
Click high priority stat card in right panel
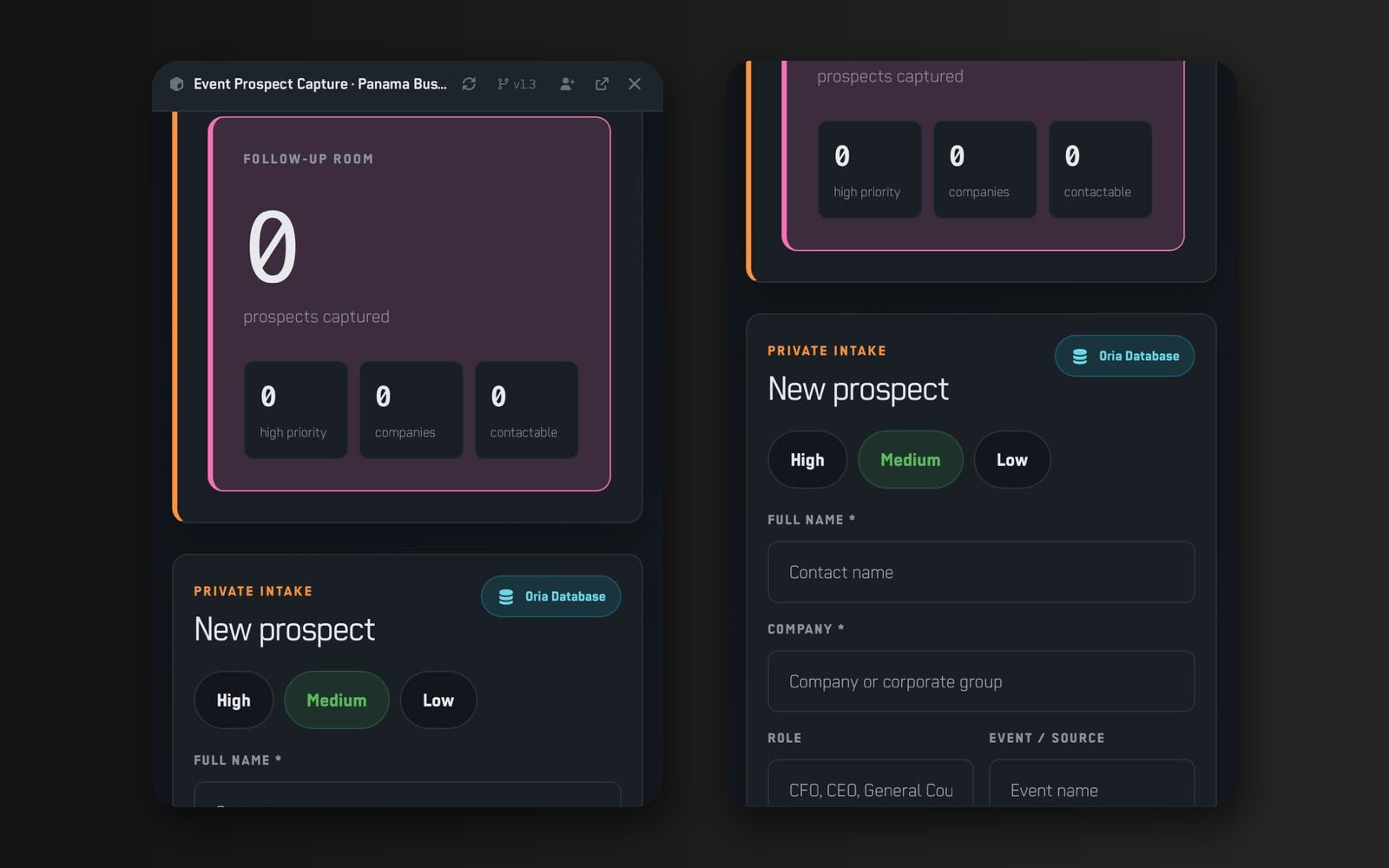coord(870,170)
